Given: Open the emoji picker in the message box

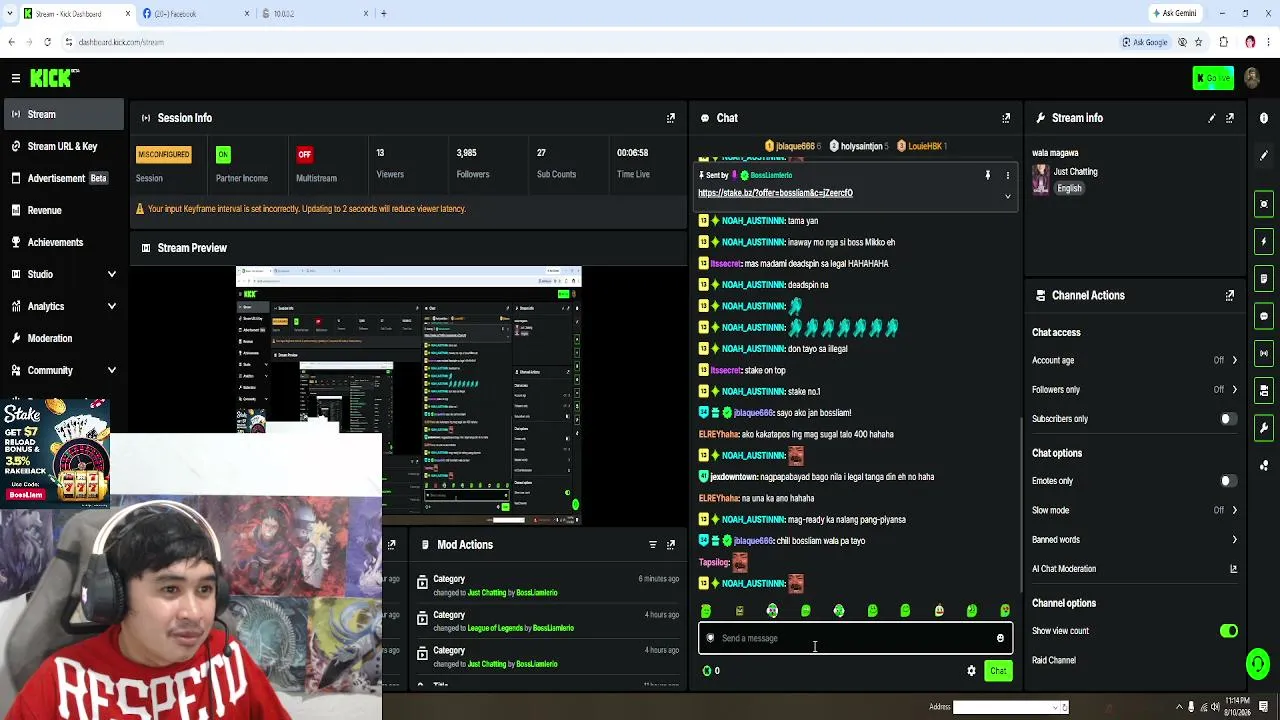Looking at the screenshot, I should pos(1000,638).
